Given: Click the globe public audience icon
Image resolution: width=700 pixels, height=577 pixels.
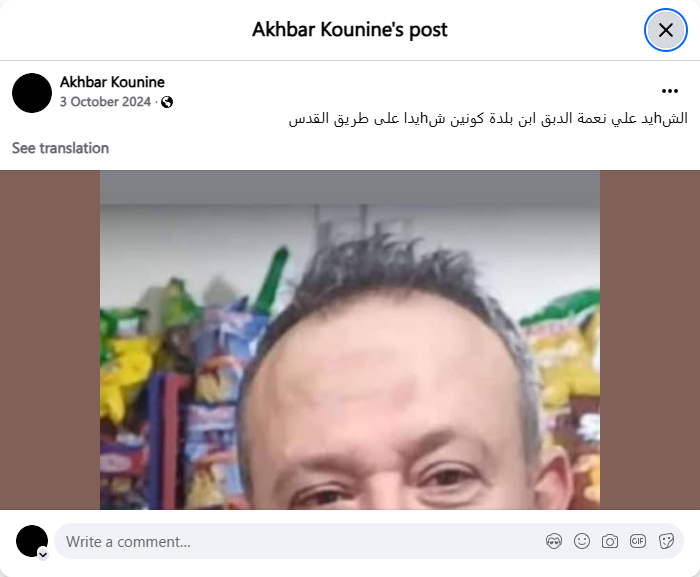Looking at the screenshot, I should [x=167, y=102].
